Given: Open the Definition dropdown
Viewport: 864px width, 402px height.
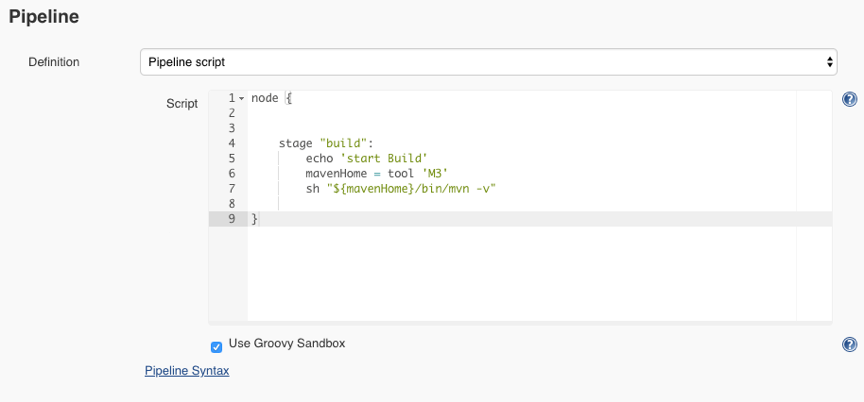Looking at the screenshot, I should (488, 62).
